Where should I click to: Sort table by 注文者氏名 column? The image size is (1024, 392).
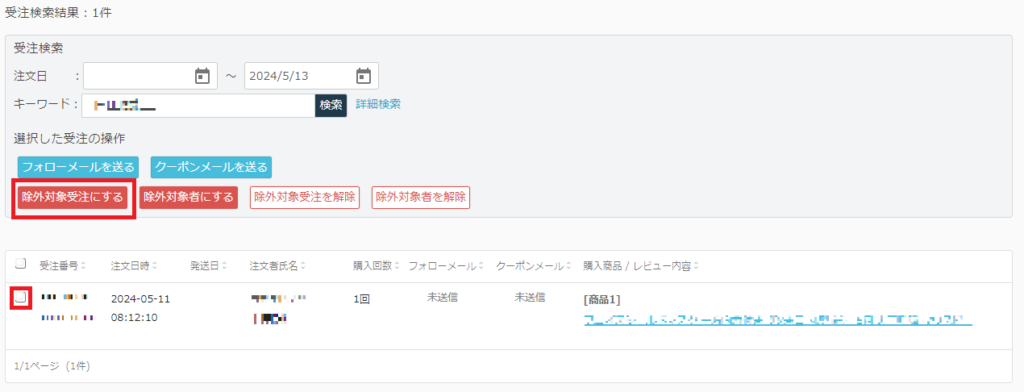point(278,266)
